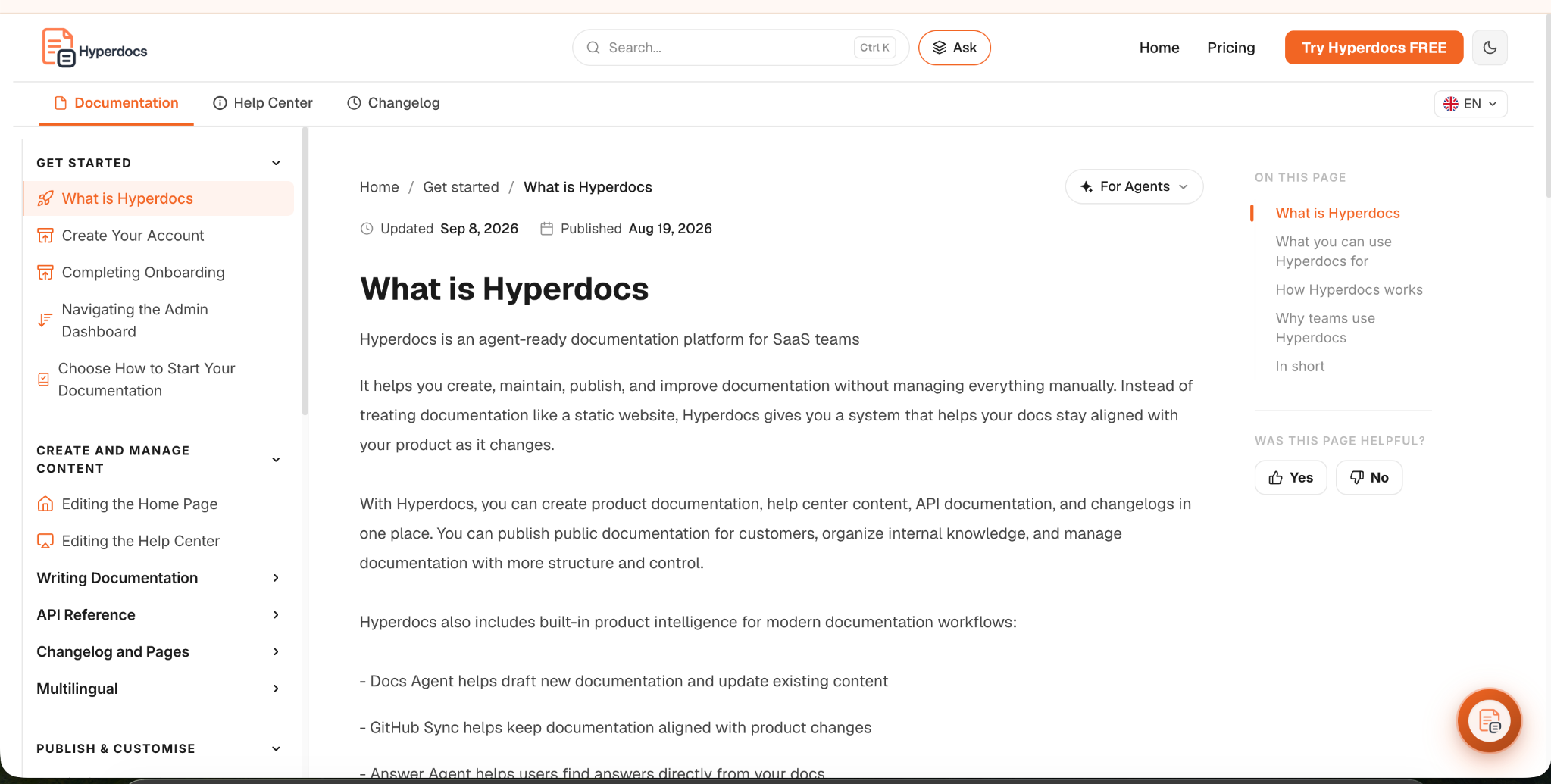Expand the Writing Documentation group
1551x784 pixels.
click(x=158, y=578)
